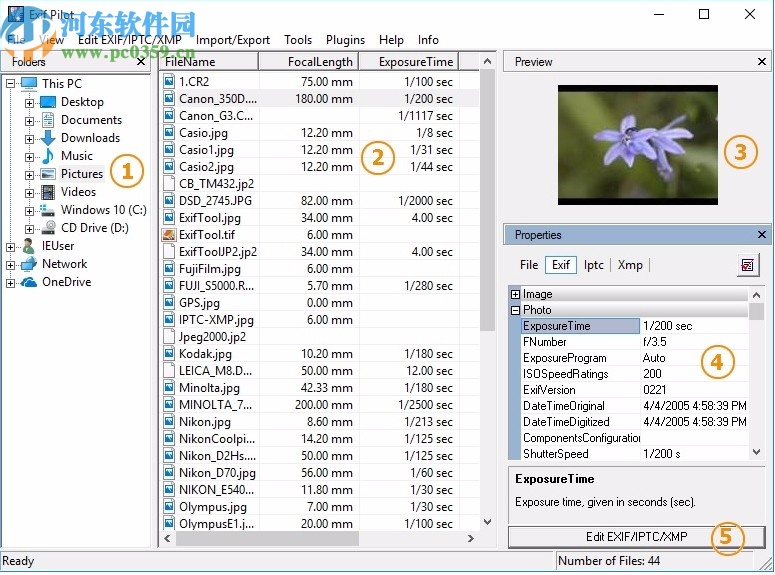The image size is (775, 575).
Task: Sort by the FocalLength column header
Action: tap(309, 62)
